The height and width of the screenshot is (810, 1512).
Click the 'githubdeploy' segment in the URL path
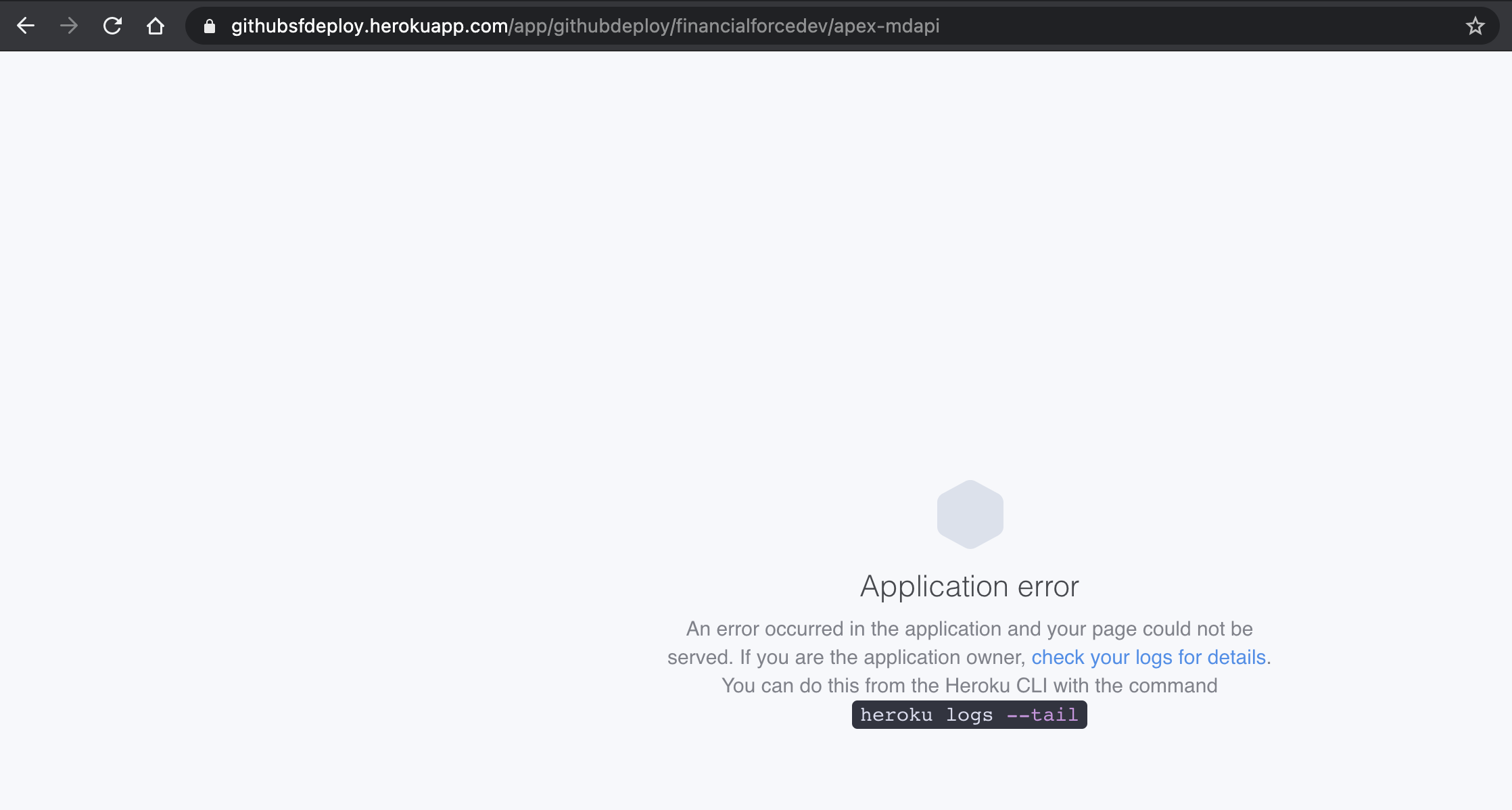tap(611, 26)
